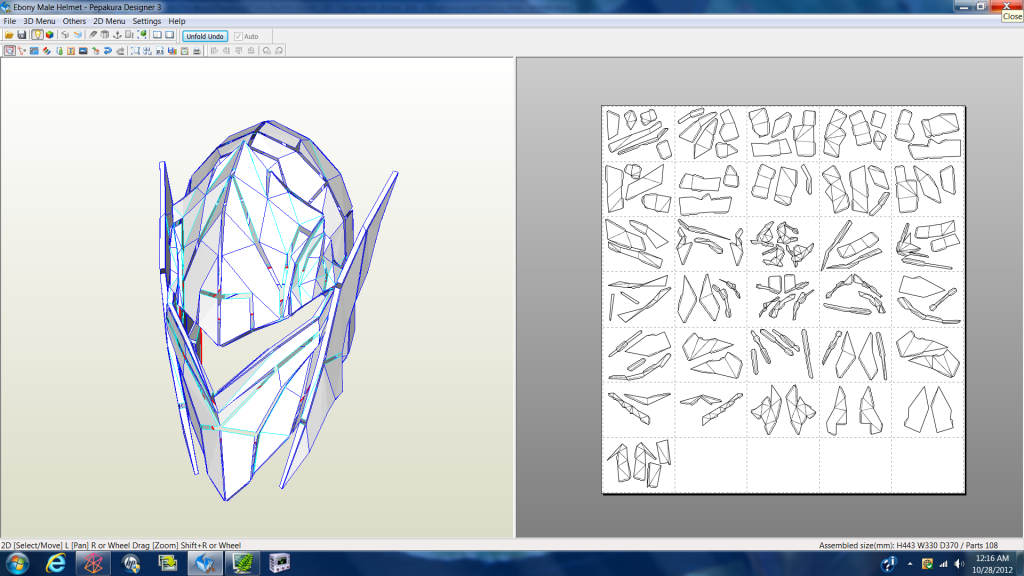Image resolution: width=1024 pixels, height=576 pixels.
Task: Click the volume speaker tray icon
Action: coord(959,564)
